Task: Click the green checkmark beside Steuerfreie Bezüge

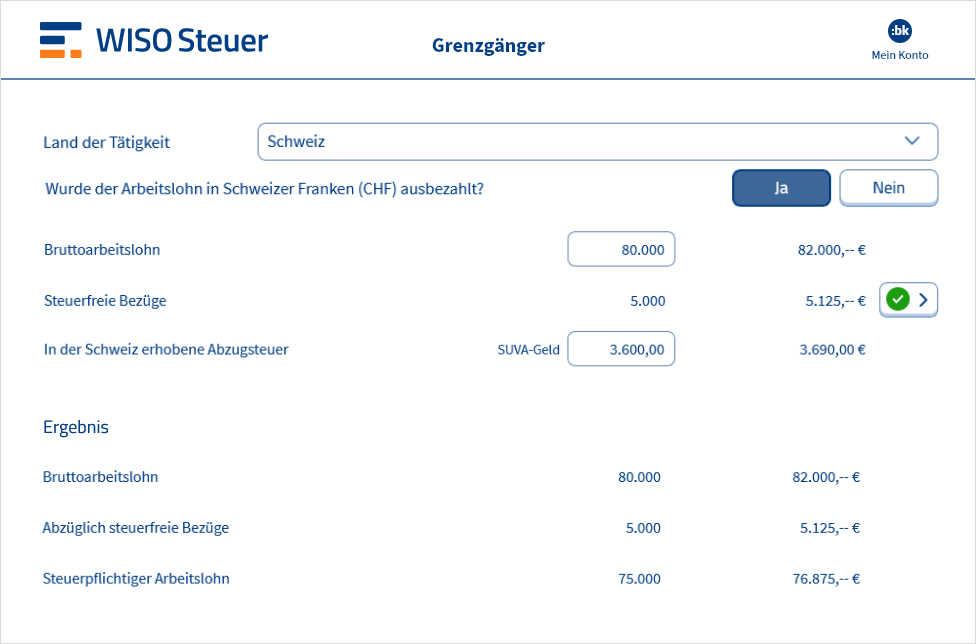Action: coord(897,299)
